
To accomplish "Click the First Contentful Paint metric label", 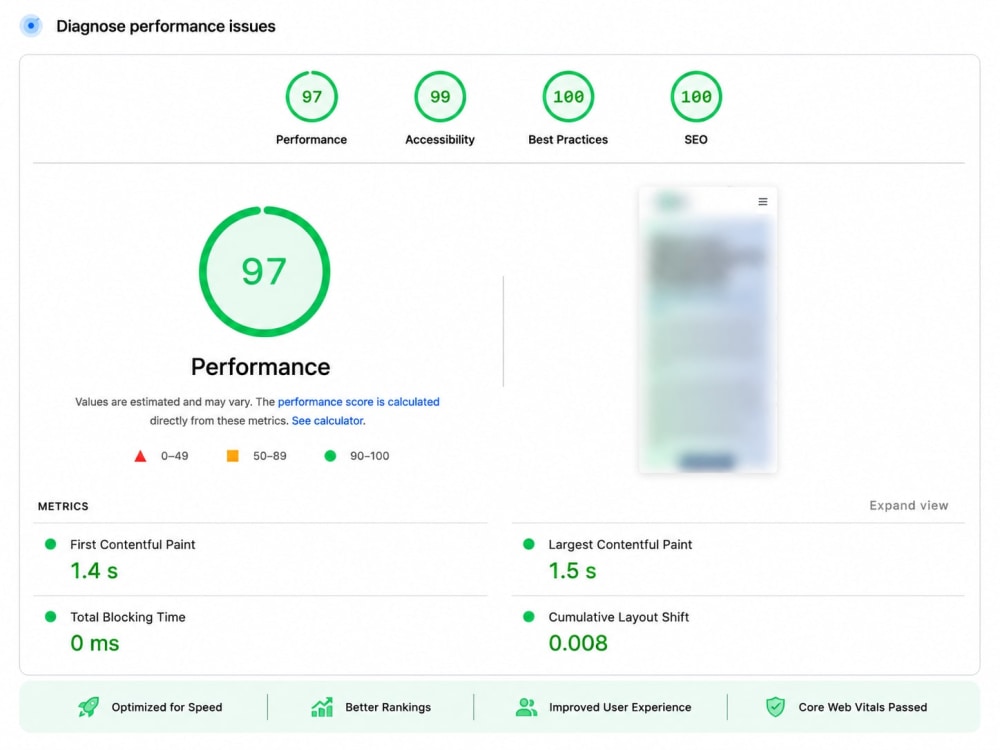I will pos(133,545).
